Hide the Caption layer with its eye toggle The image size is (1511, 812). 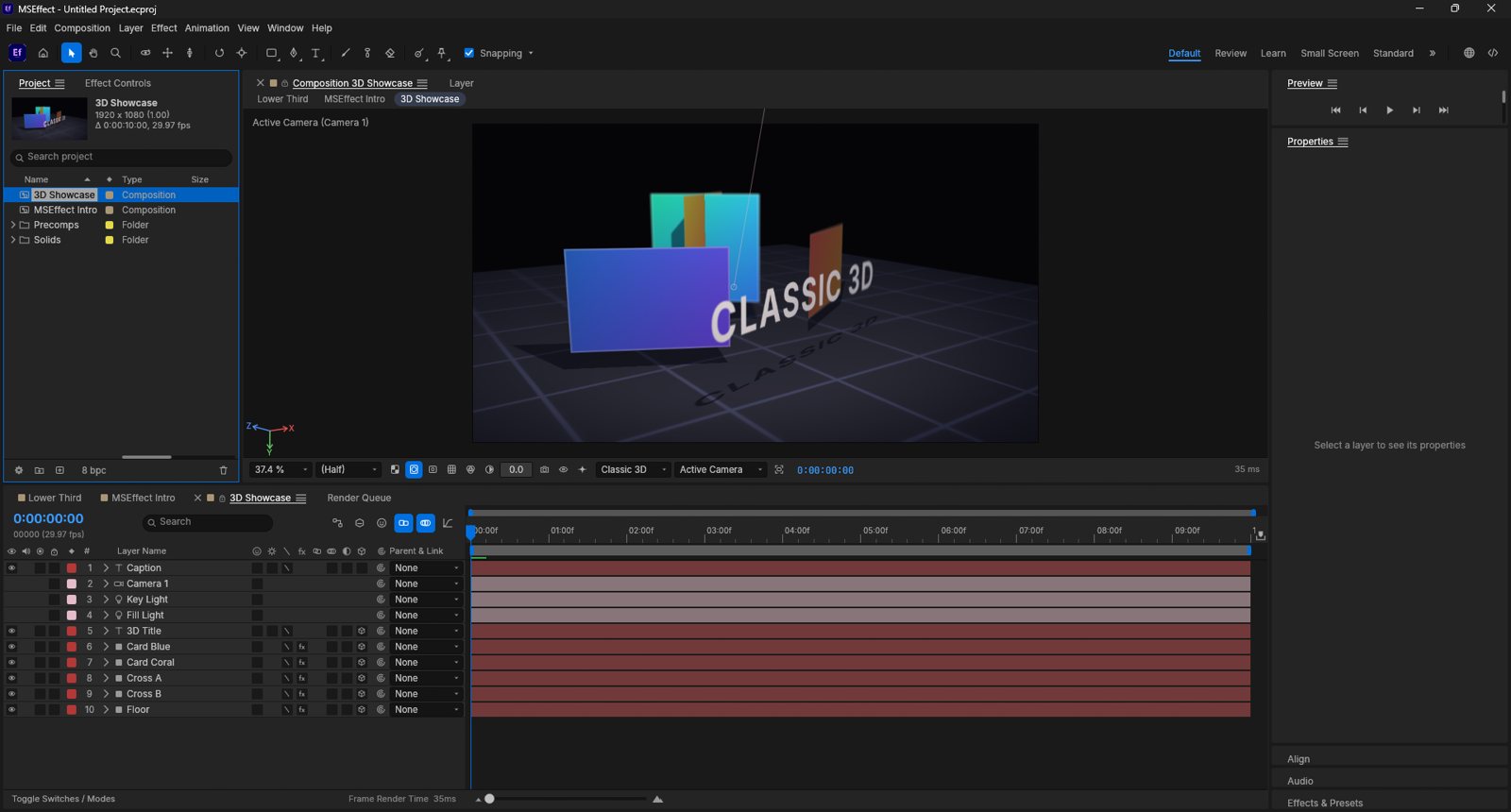point(11,568)
